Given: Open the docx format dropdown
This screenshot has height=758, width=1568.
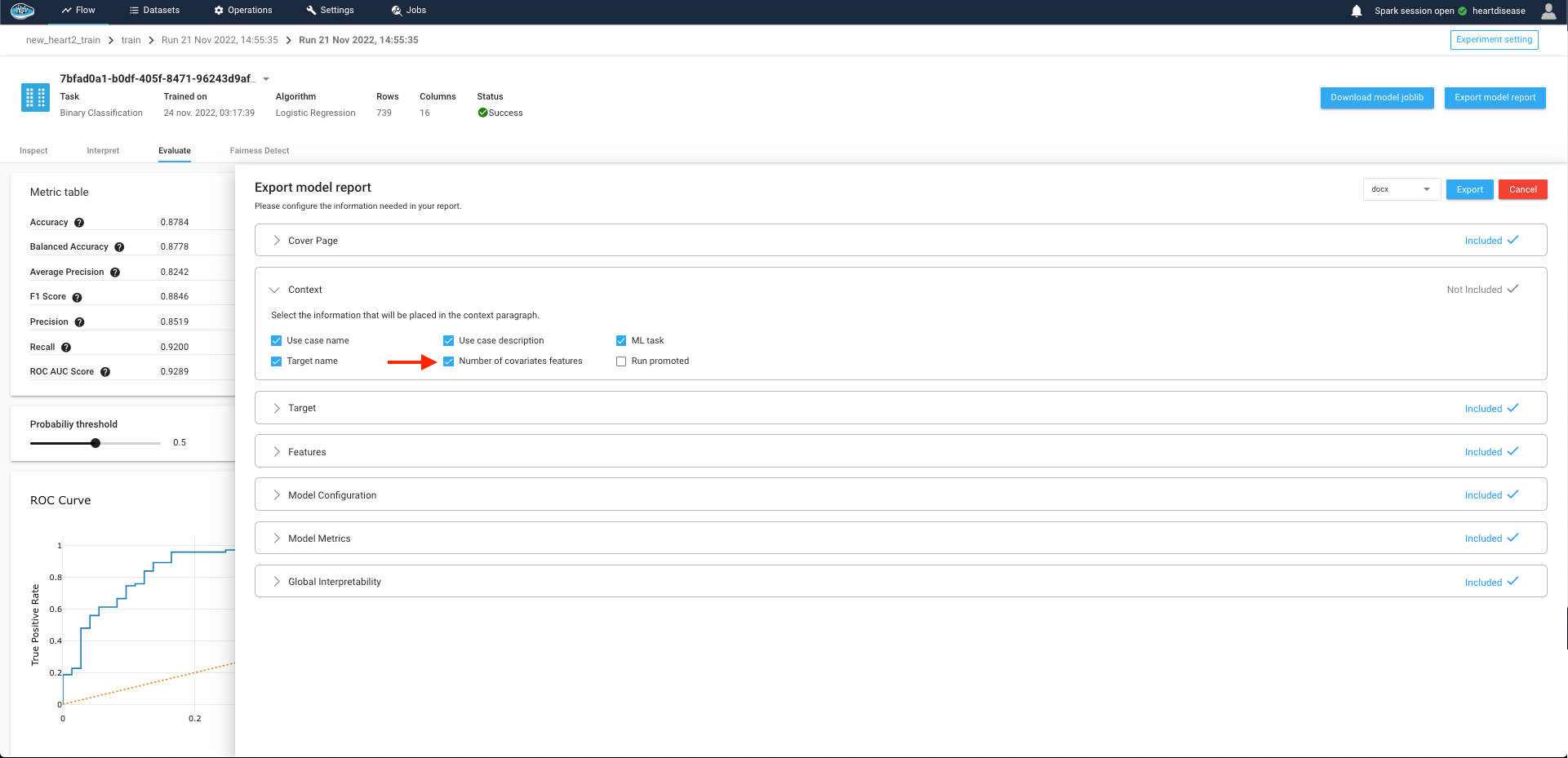Looking at the screenshot, I should [x=1401, y=189].
